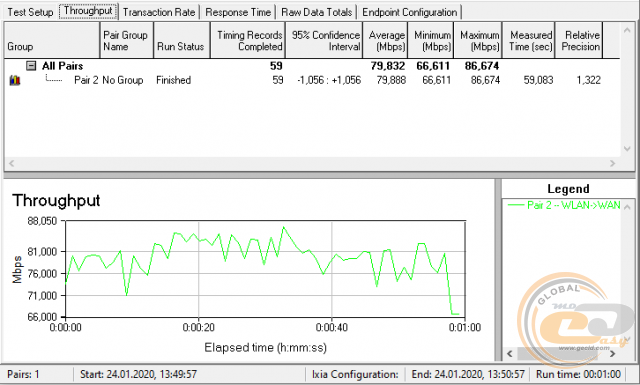Viewport: 640px width, 385px height.
Task: Select the Throughput tab
Action: tap(88, 11)
